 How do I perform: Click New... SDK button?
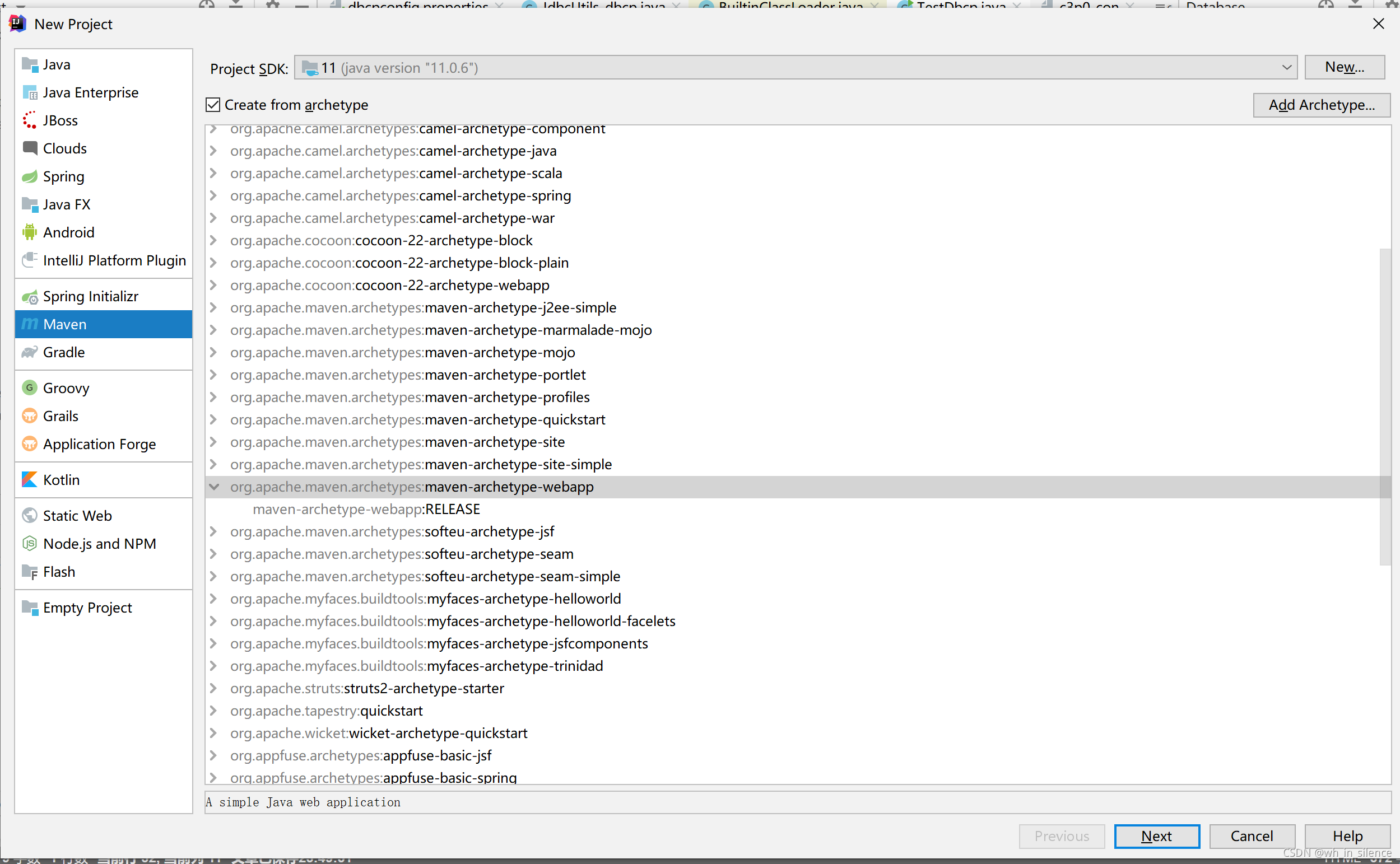(x=1344, y=67)
